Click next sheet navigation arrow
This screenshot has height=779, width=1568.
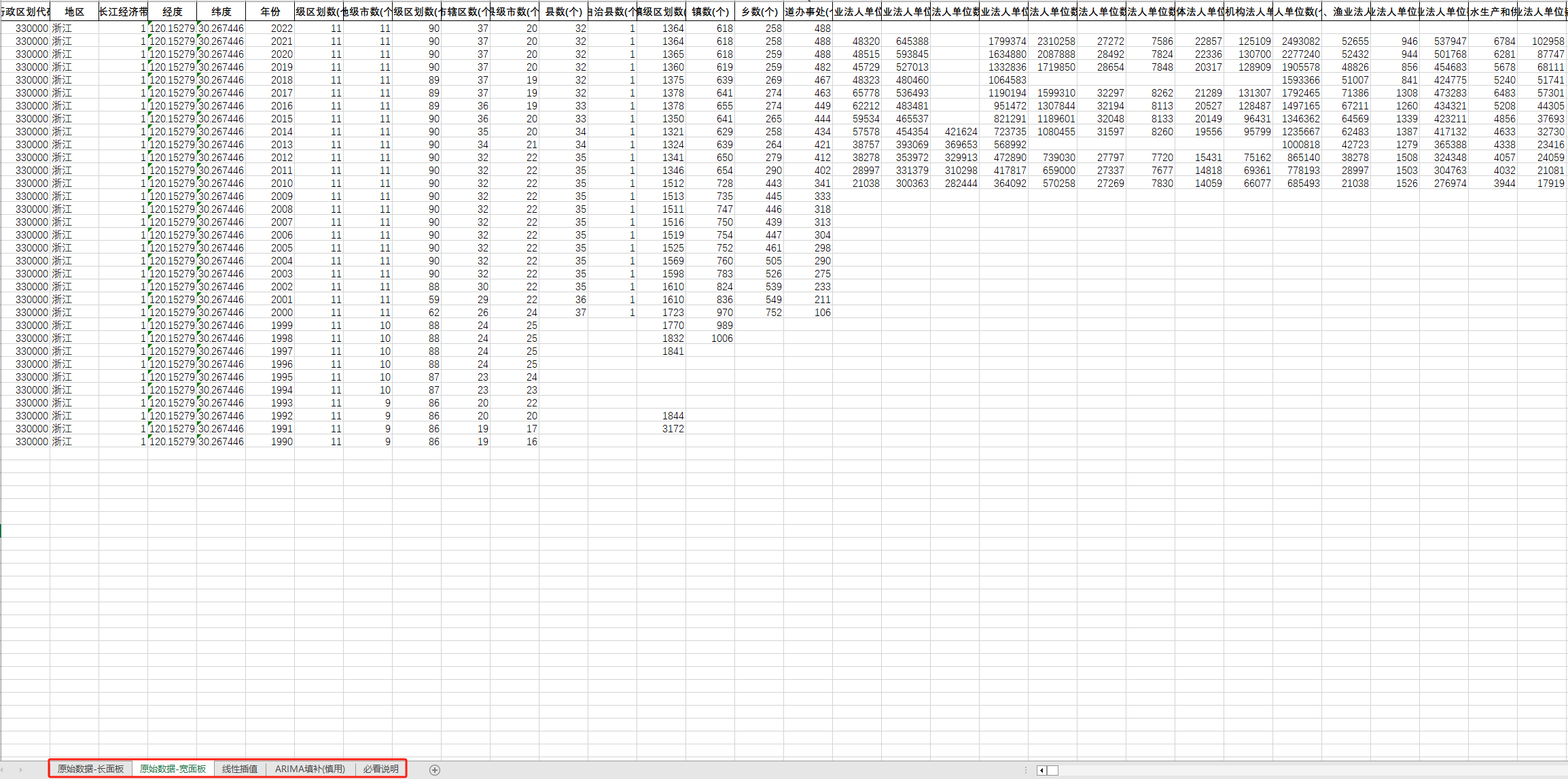point(20,769)
